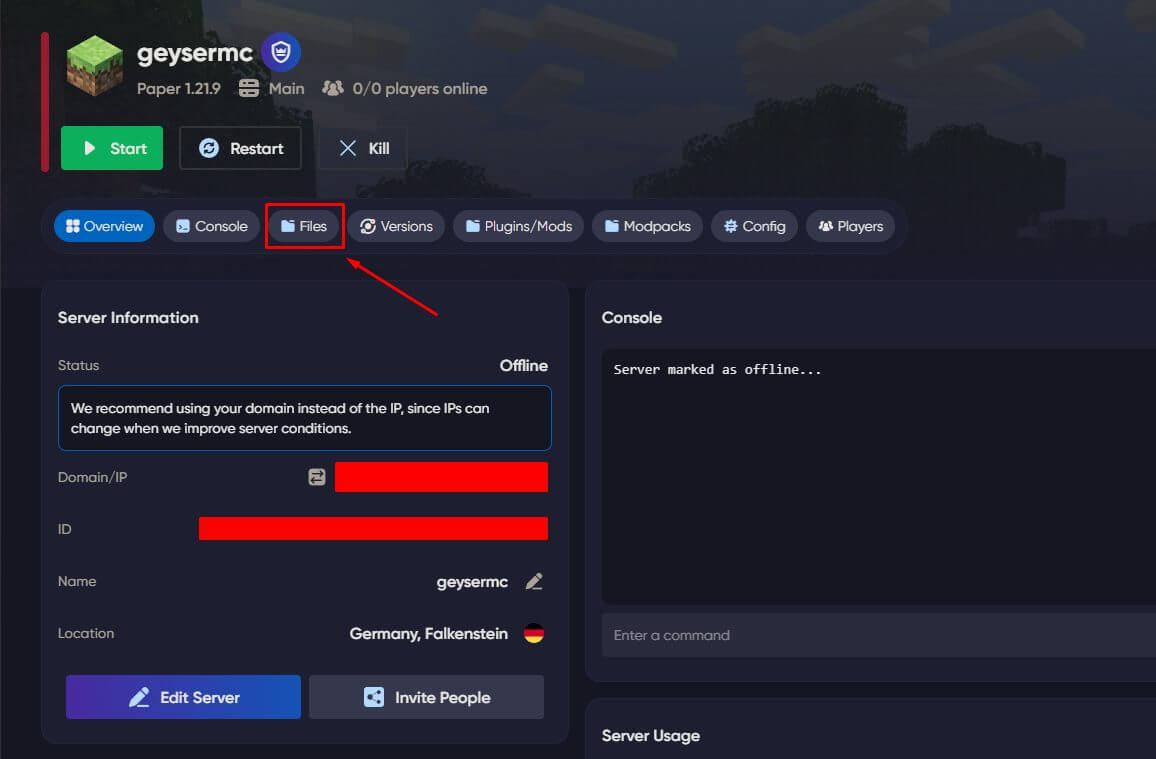Click the German flag next to Falkenstein
Viewport: 1156px width, 759px height.
(x=533, y=633)
